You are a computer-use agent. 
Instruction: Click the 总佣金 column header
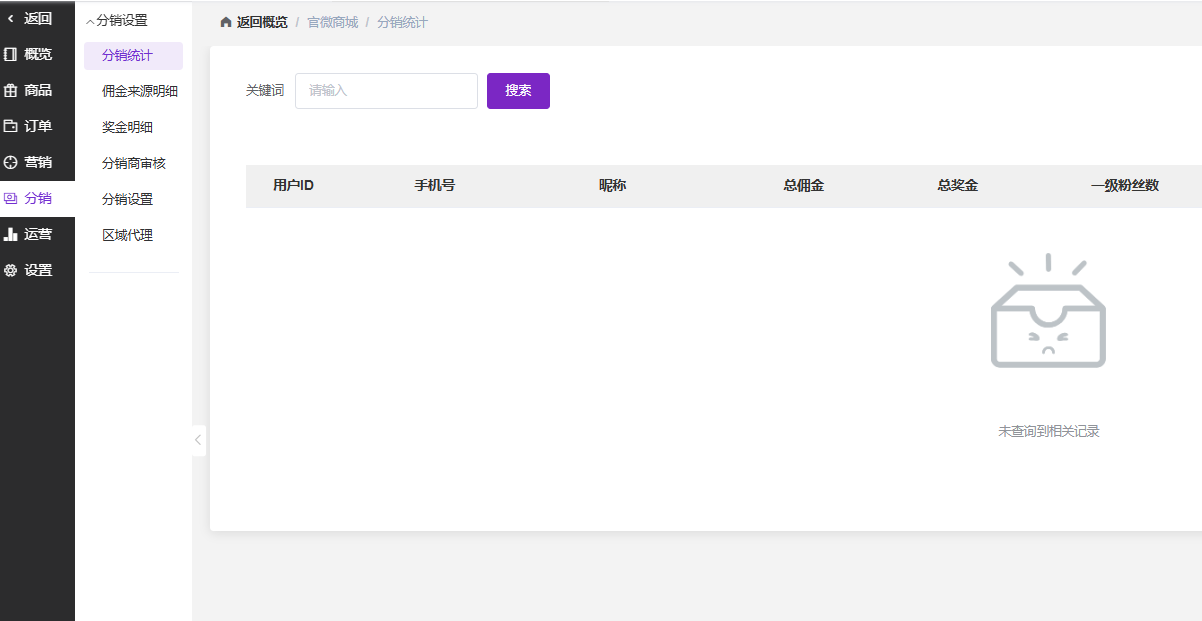803,186
